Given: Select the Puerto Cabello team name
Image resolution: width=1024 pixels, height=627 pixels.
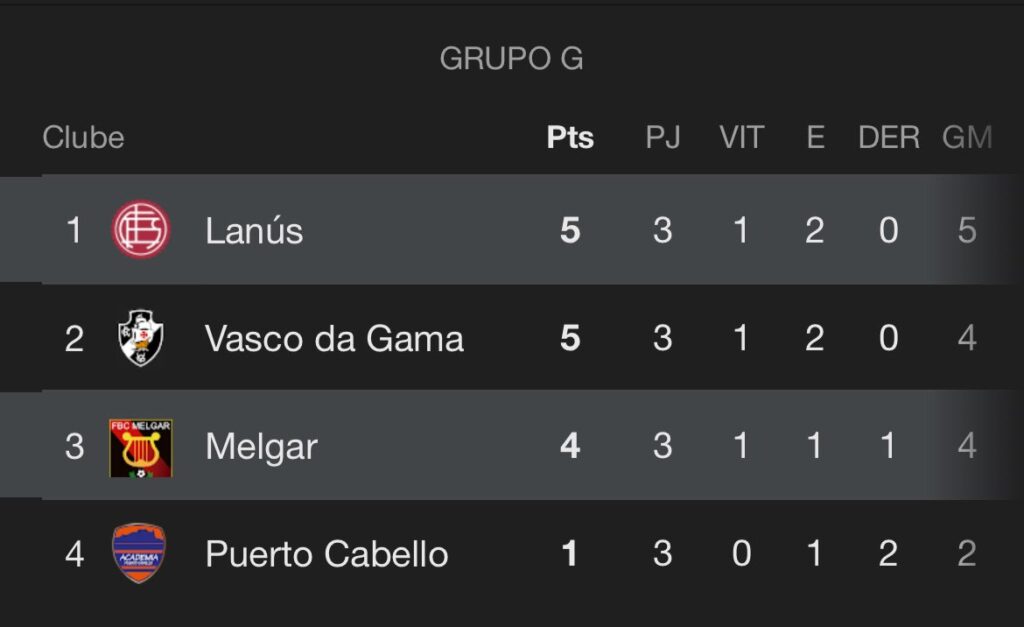Looking at the screenshot, I should click(x=327, y=554).
